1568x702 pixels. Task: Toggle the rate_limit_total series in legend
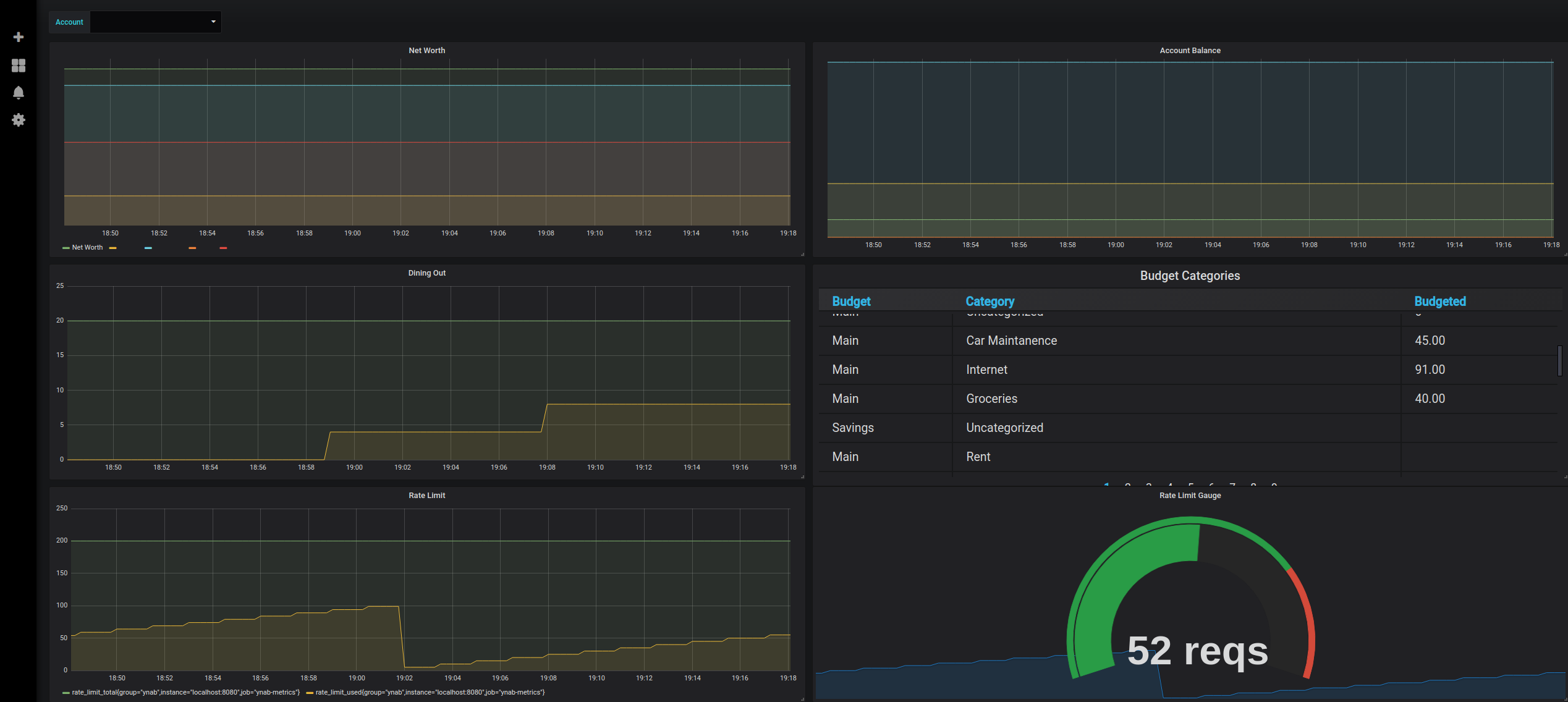[x=185, y=693]
